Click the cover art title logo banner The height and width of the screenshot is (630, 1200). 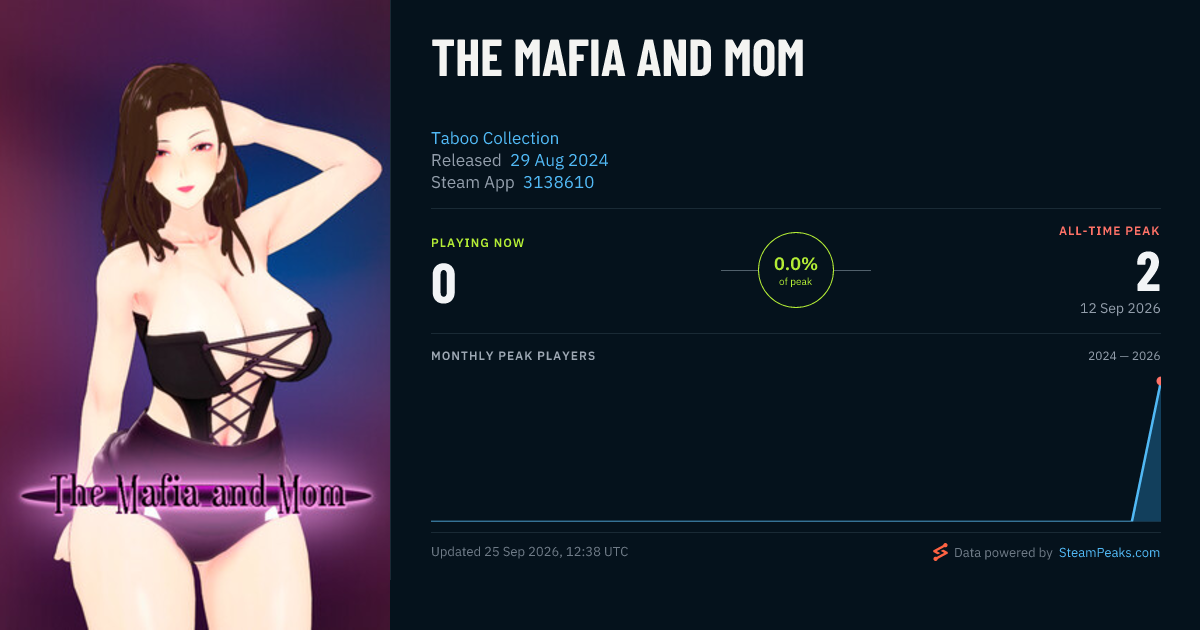point(196,493)
